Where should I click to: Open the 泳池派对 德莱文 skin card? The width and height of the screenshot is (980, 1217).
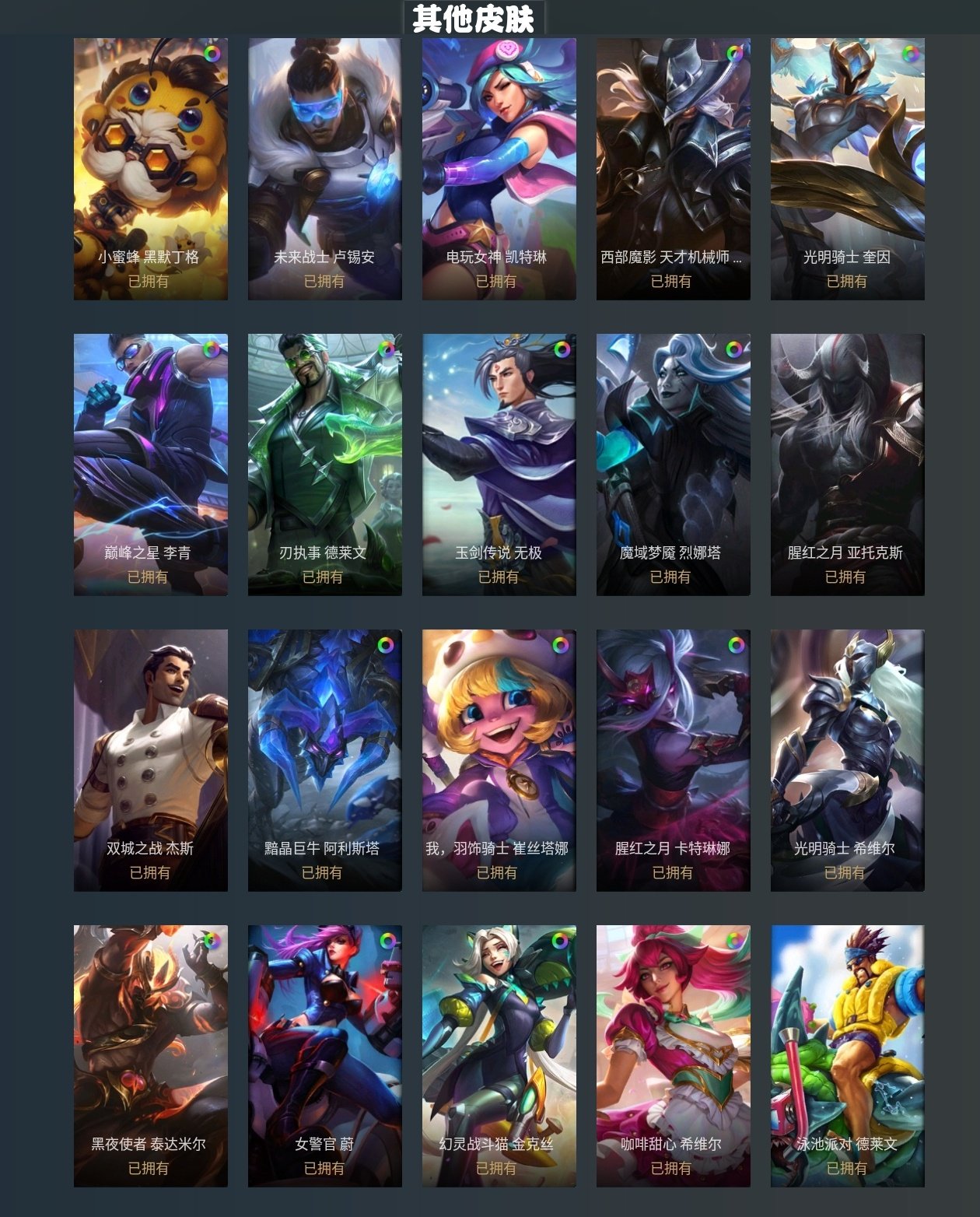tap(848, 1056)
